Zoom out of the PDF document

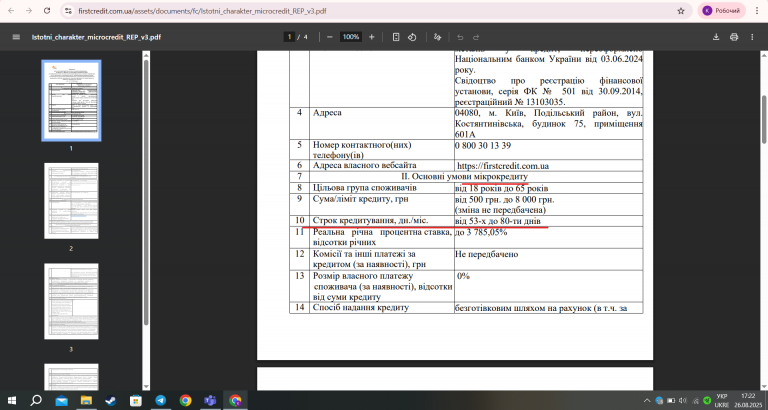[330, 37]
